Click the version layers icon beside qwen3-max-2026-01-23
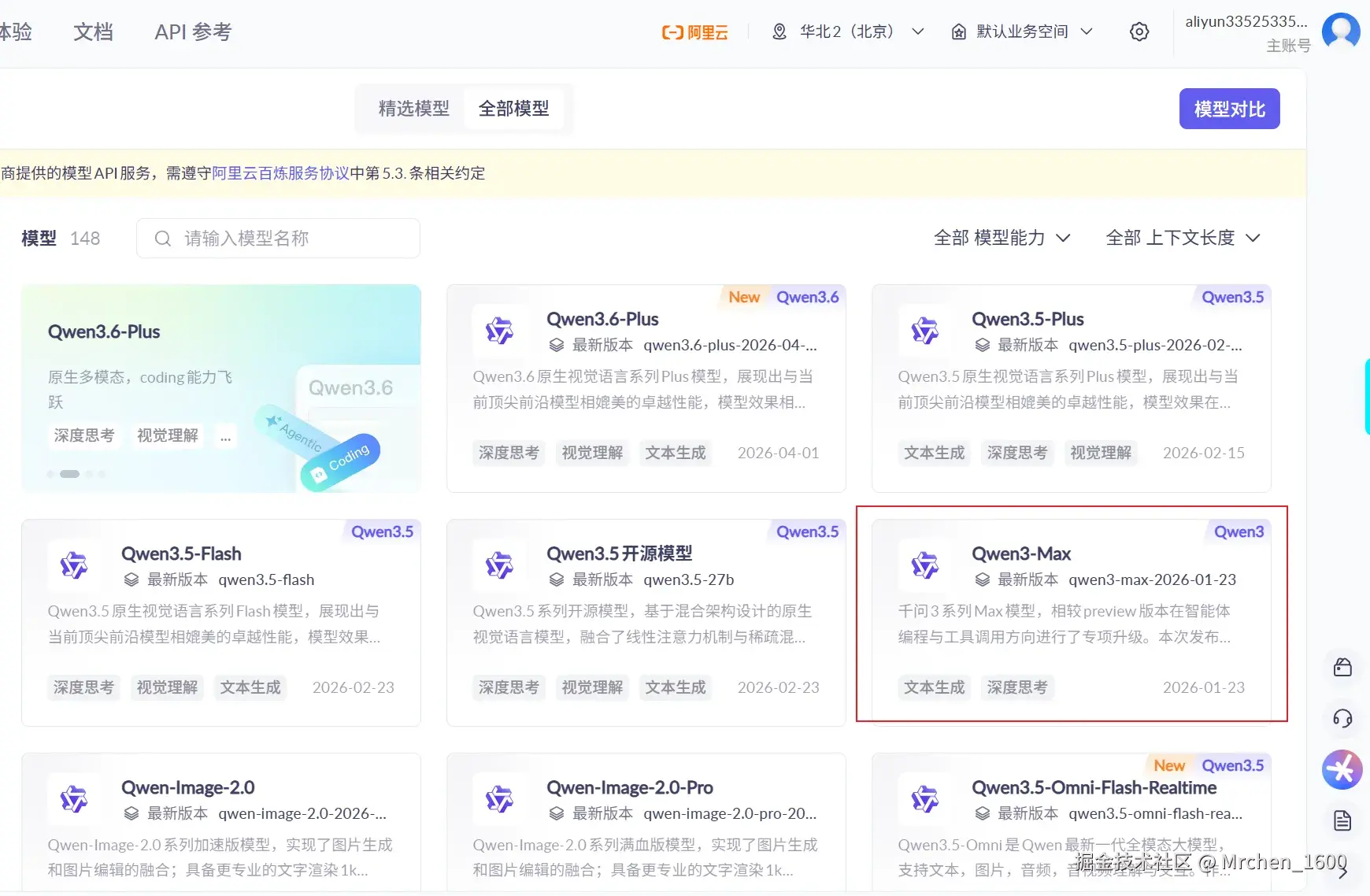Viewport: 1370px width, 896px height. (x=982, y=579)
